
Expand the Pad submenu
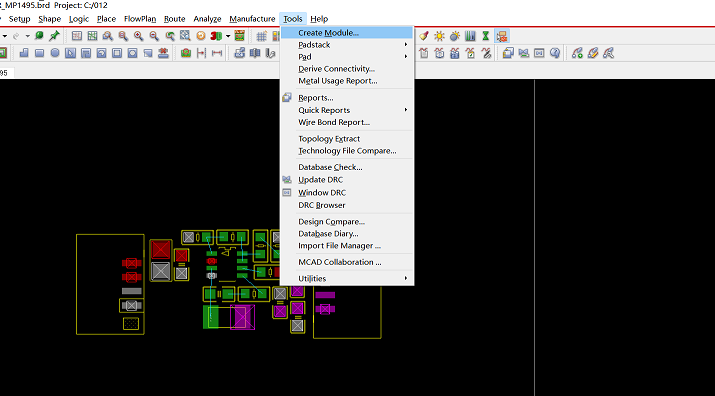(x=347, y=57)
